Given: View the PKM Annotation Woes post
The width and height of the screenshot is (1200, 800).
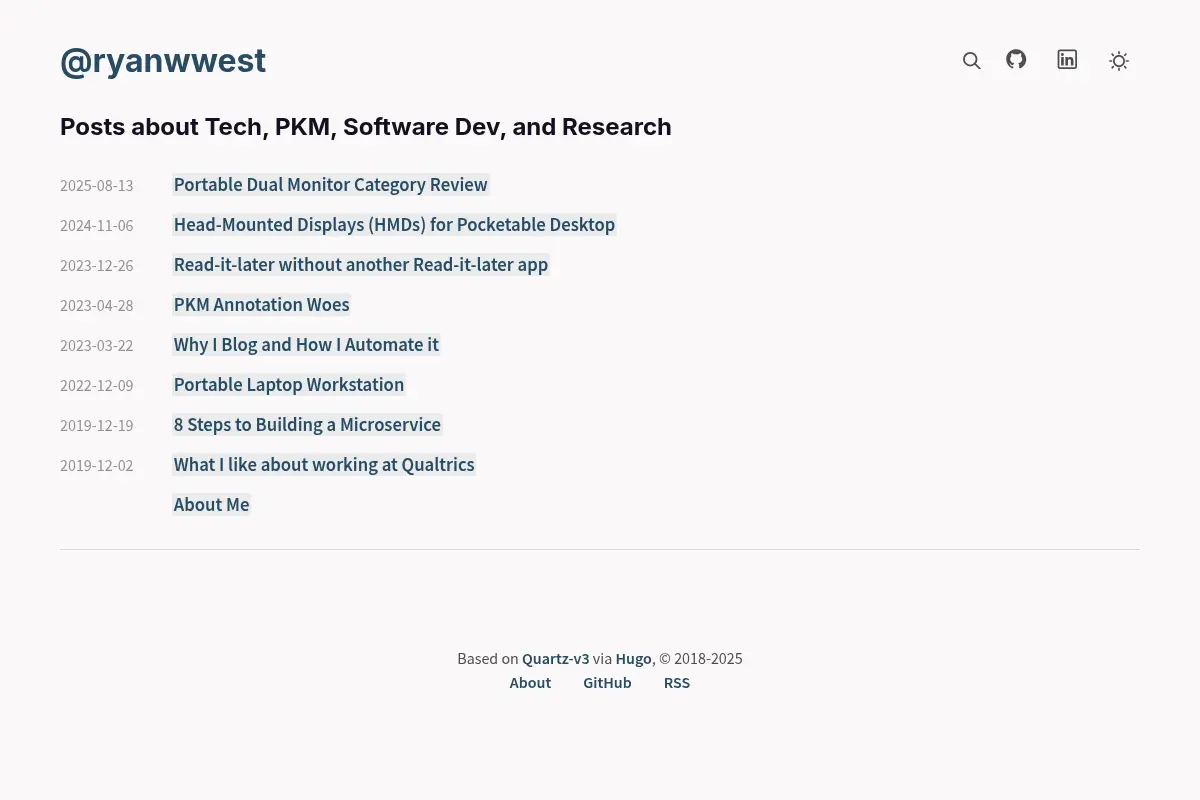Looking at the screenshot, I should click(262, 305).
